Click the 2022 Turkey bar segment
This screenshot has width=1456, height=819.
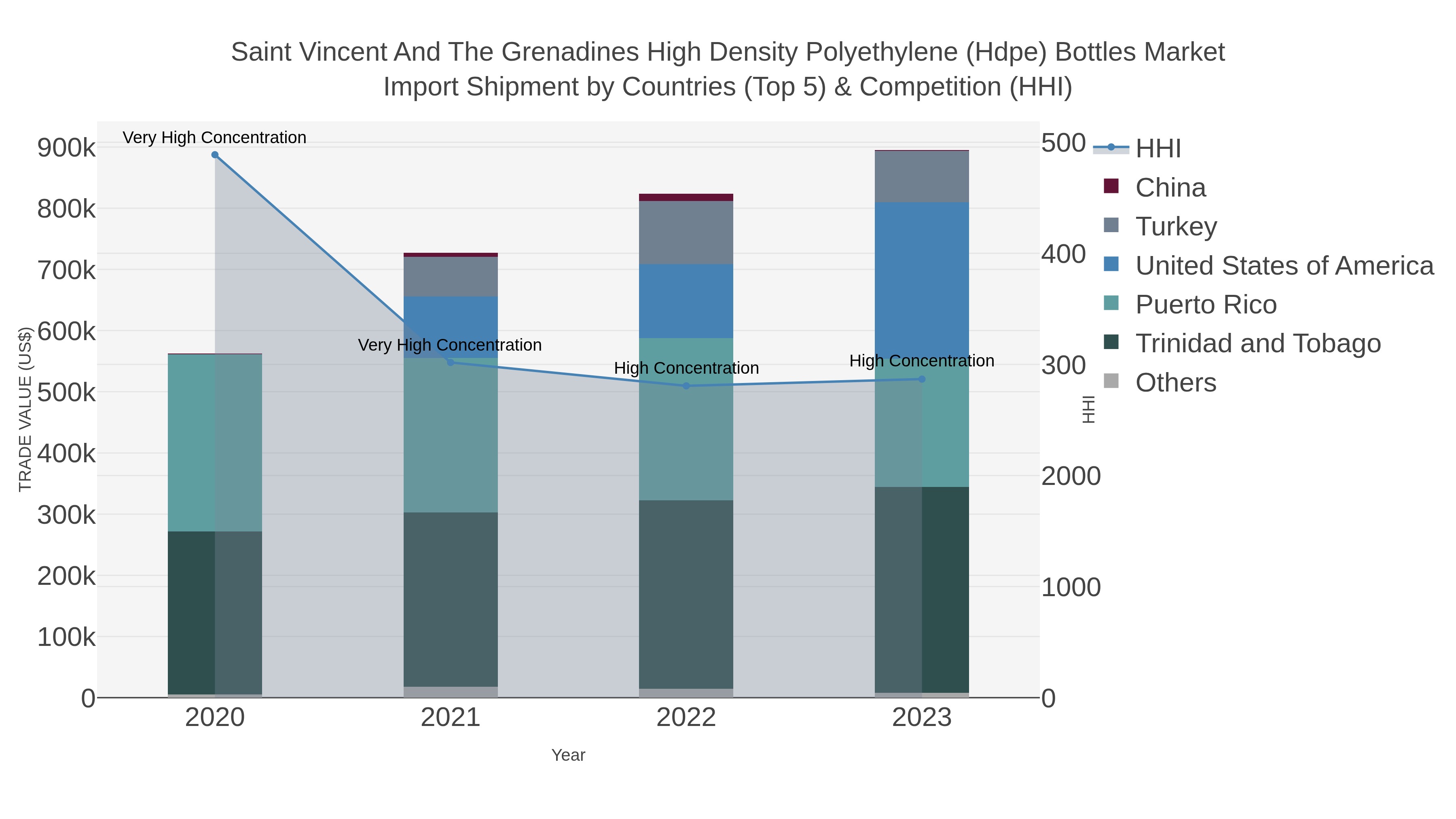[686, 233]
